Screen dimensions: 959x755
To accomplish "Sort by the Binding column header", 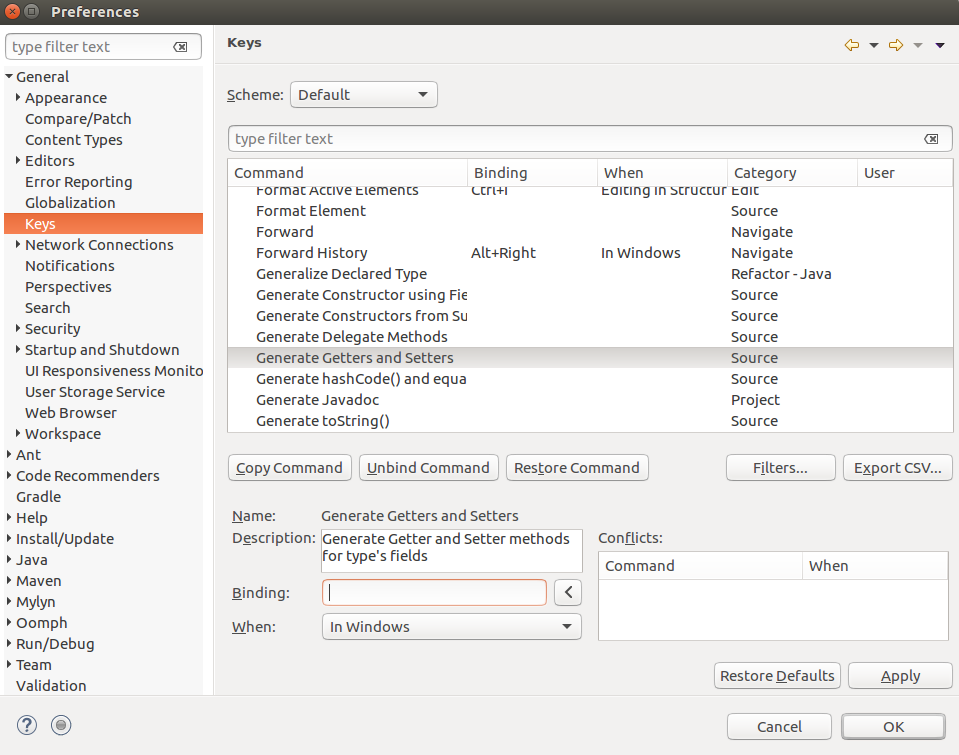I will 532,173.
